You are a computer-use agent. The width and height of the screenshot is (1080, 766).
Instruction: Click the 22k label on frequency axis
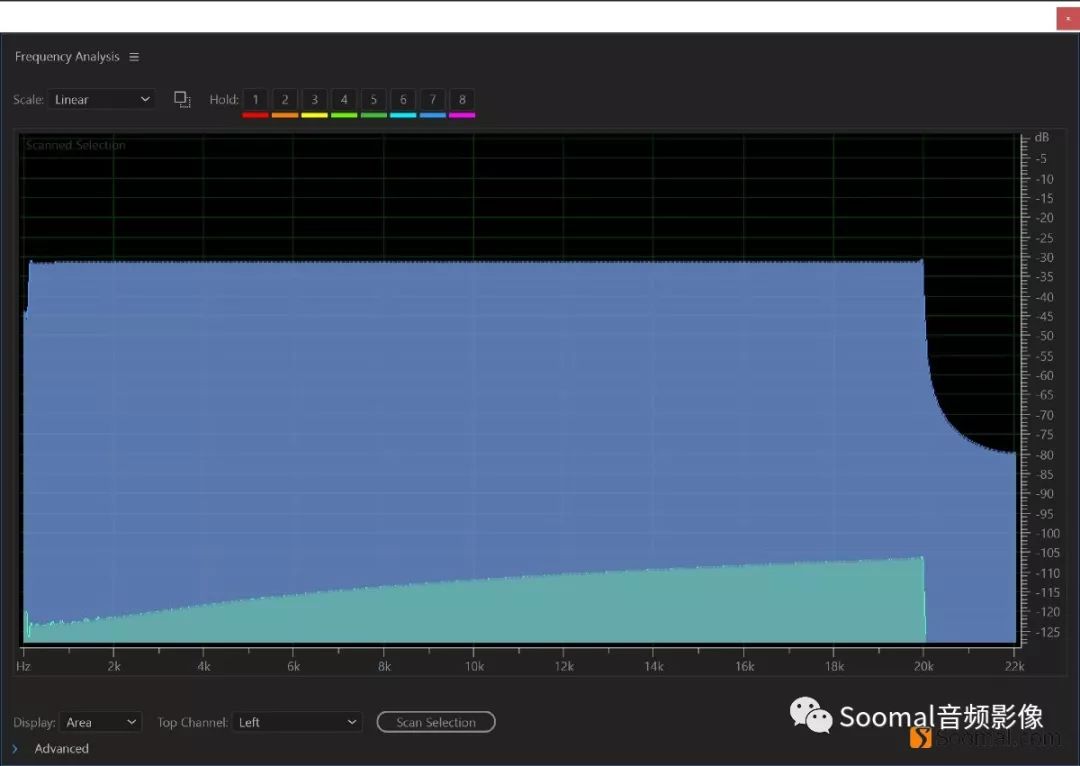coord(1014,666)
